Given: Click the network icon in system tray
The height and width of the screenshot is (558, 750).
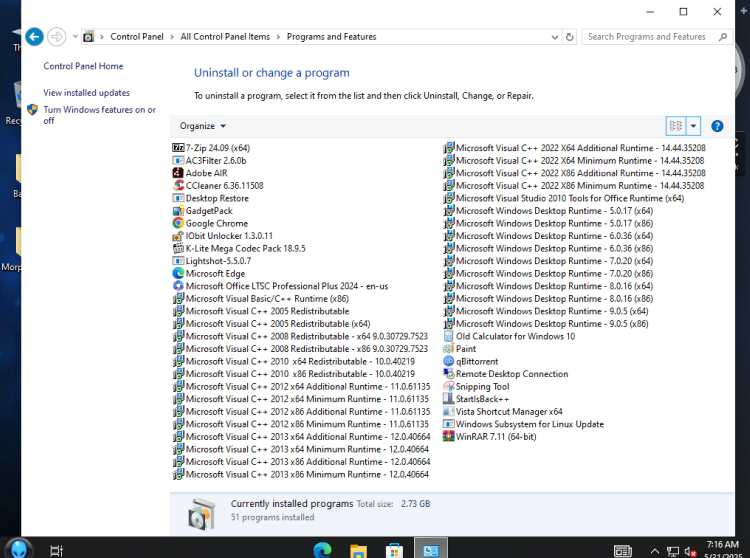Looking at the screenshot, I should click(673, 552).
